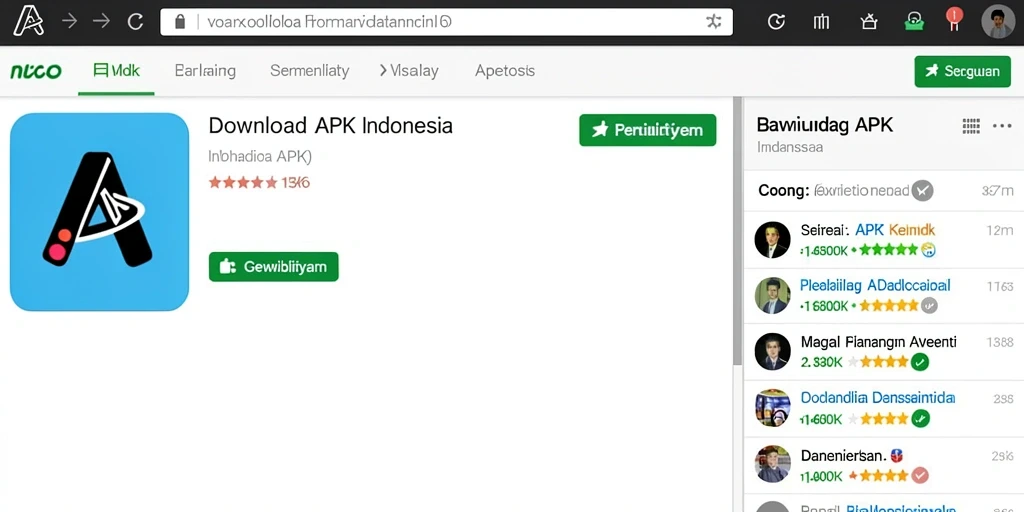Viewport: 1024px width, 512px height.
Task: Click the reload page icon
Action: coord(135,22)
